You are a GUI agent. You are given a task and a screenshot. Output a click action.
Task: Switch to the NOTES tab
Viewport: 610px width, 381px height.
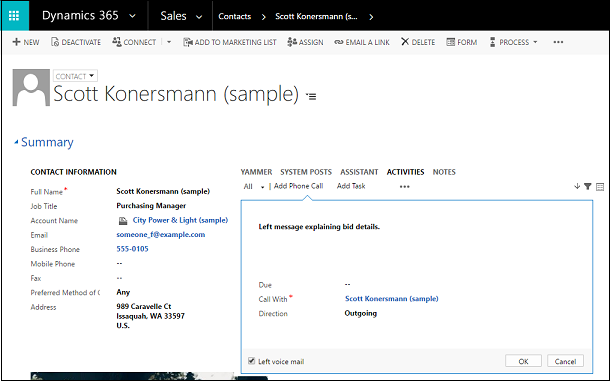point(444,172)
